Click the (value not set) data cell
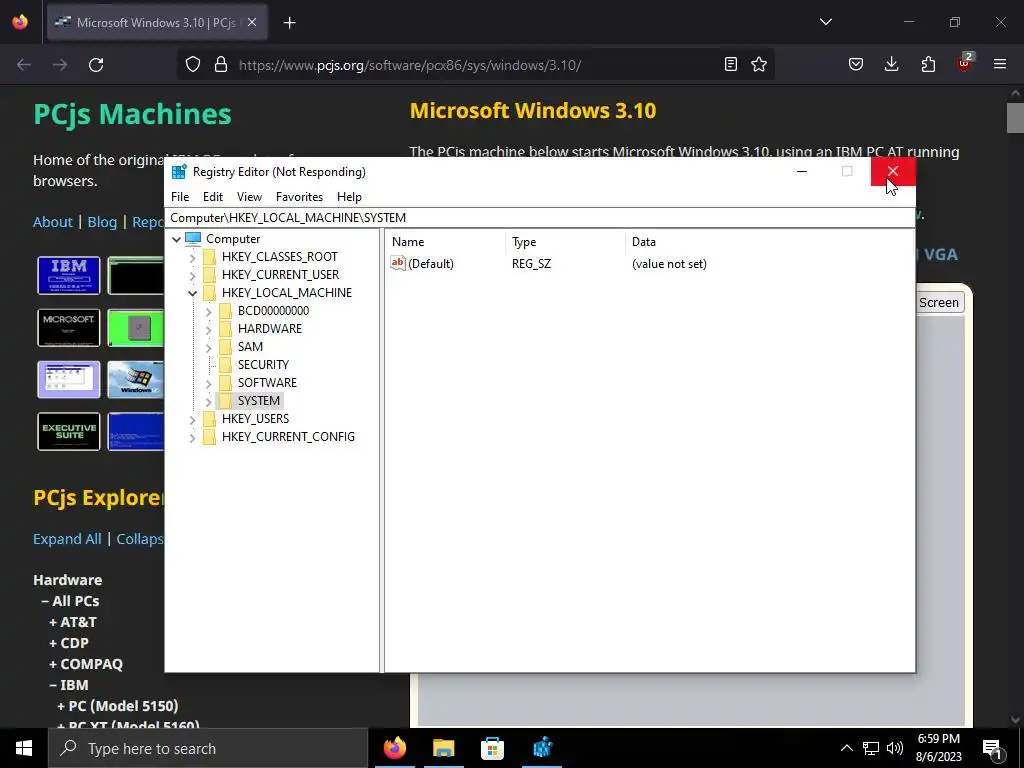The height and width of the screenshot is (768, 1024). (x=669, y=264)
